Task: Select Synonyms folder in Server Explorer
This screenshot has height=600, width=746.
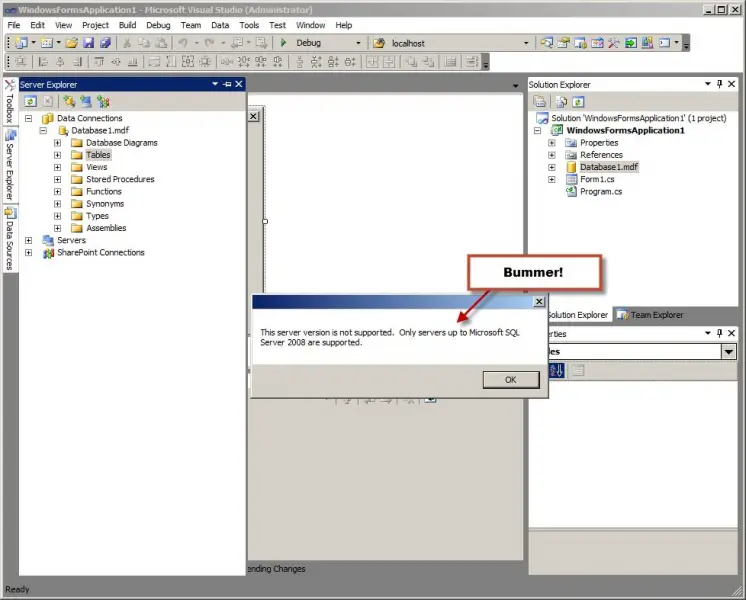Action: [105, 204]
